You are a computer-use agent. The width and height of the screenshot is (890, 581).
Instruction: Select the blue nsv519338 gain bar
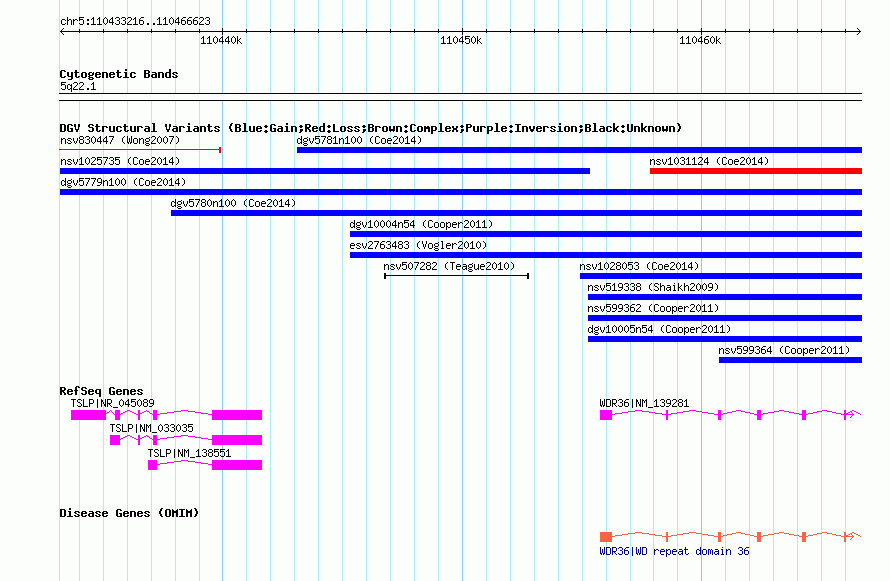725,297
